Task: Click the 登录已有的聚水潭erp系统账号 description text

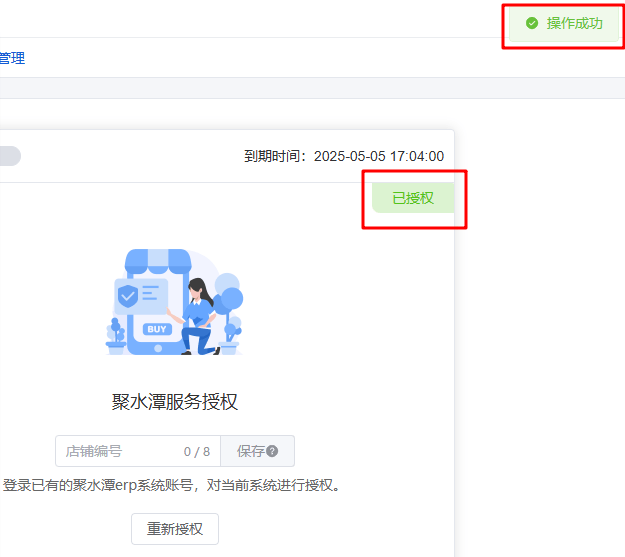Action: [x=171, y=485]
